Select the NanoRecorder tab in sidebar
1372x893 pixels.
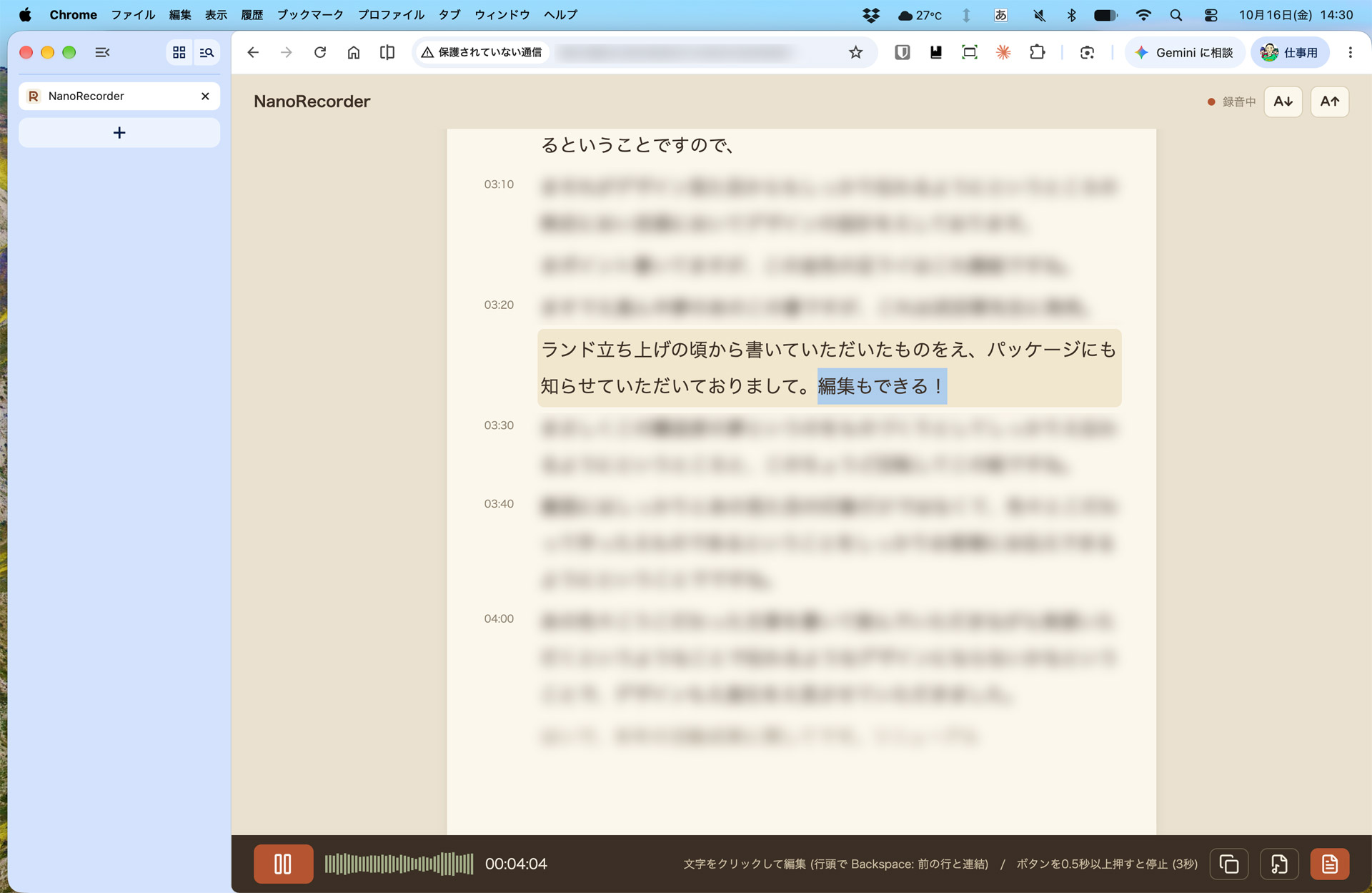pyautogui.click(x=119, y=96)
